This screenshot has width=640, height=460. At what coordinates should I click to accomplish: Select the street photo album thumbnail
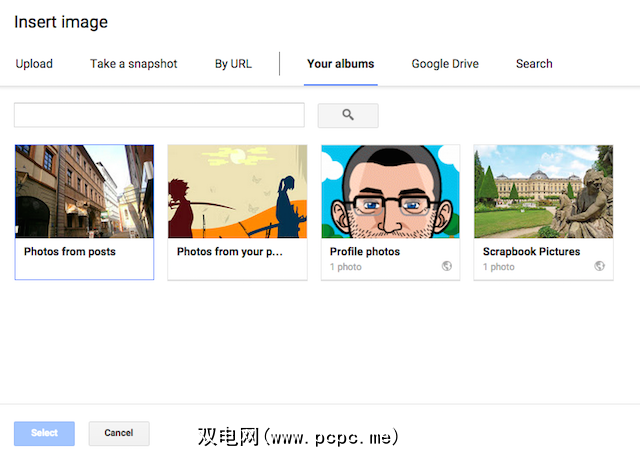85,191
